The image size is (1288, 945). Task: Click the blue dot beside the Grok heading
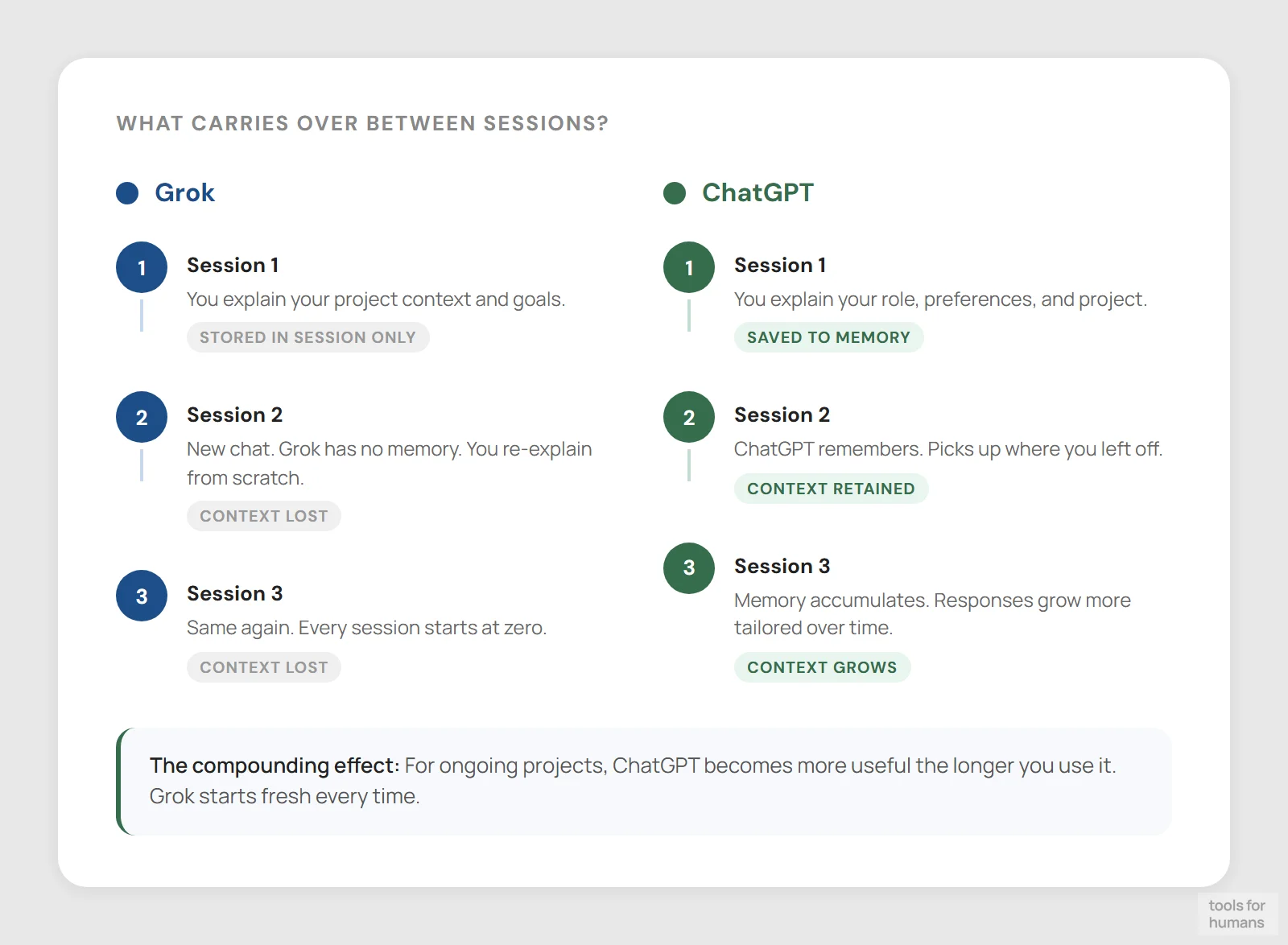pyautogui.click(x=127, y=193)
